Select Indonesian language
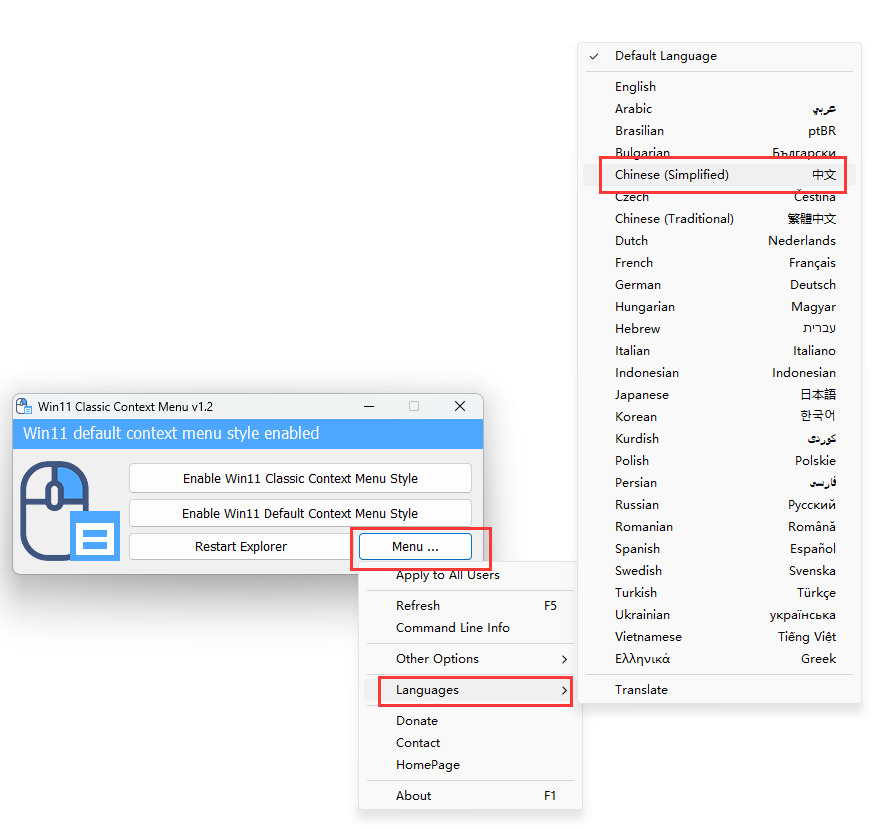This screenshot has width=884, height=829. [x=719, y=373]
